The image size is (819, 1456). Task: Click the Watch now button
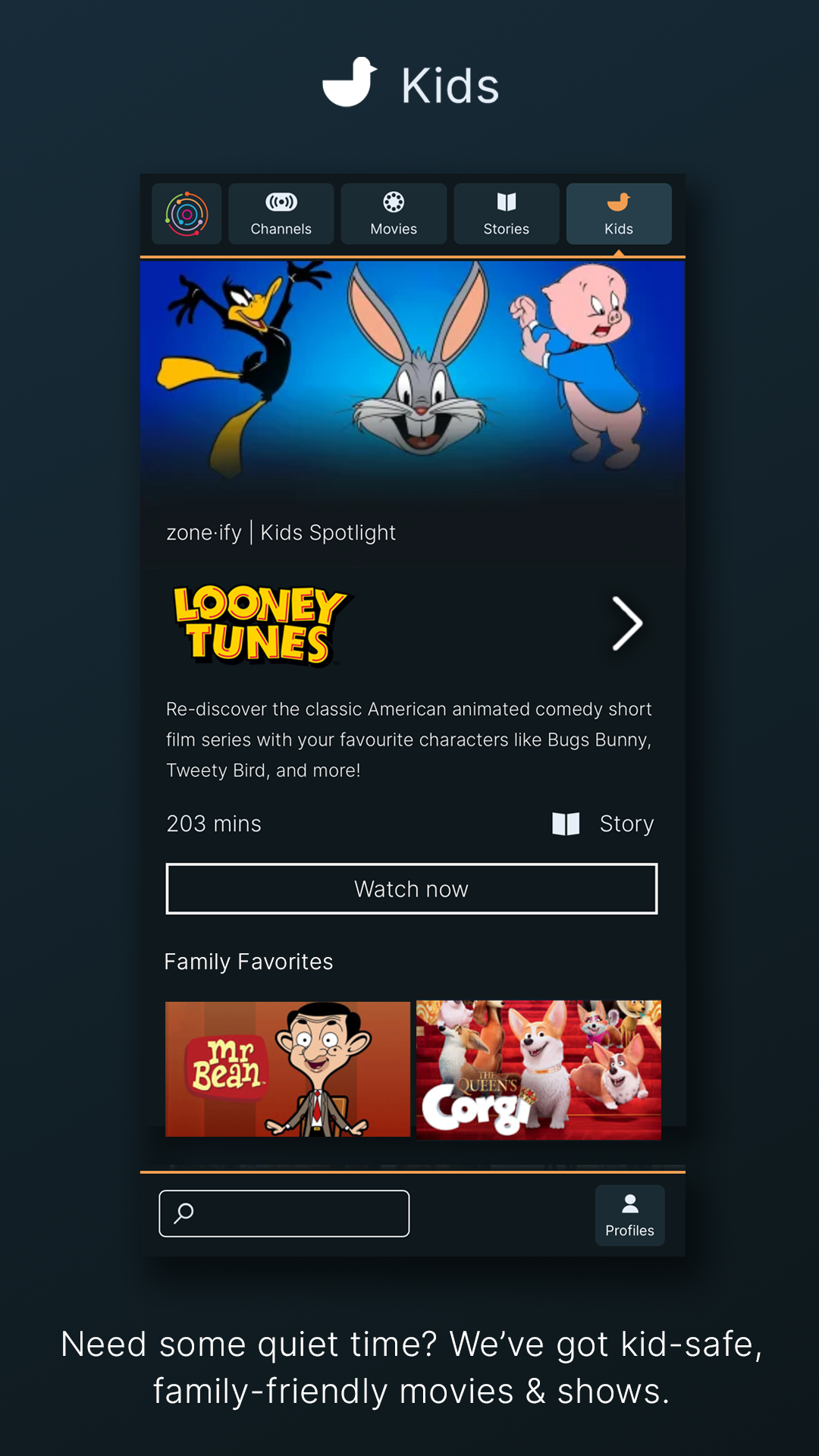tap(412, 889)
